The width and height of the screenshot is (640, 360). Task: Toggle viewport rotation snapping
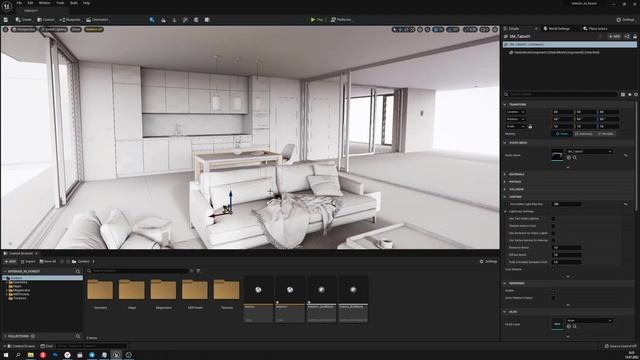pyautogui.click(x=453, y=29)
